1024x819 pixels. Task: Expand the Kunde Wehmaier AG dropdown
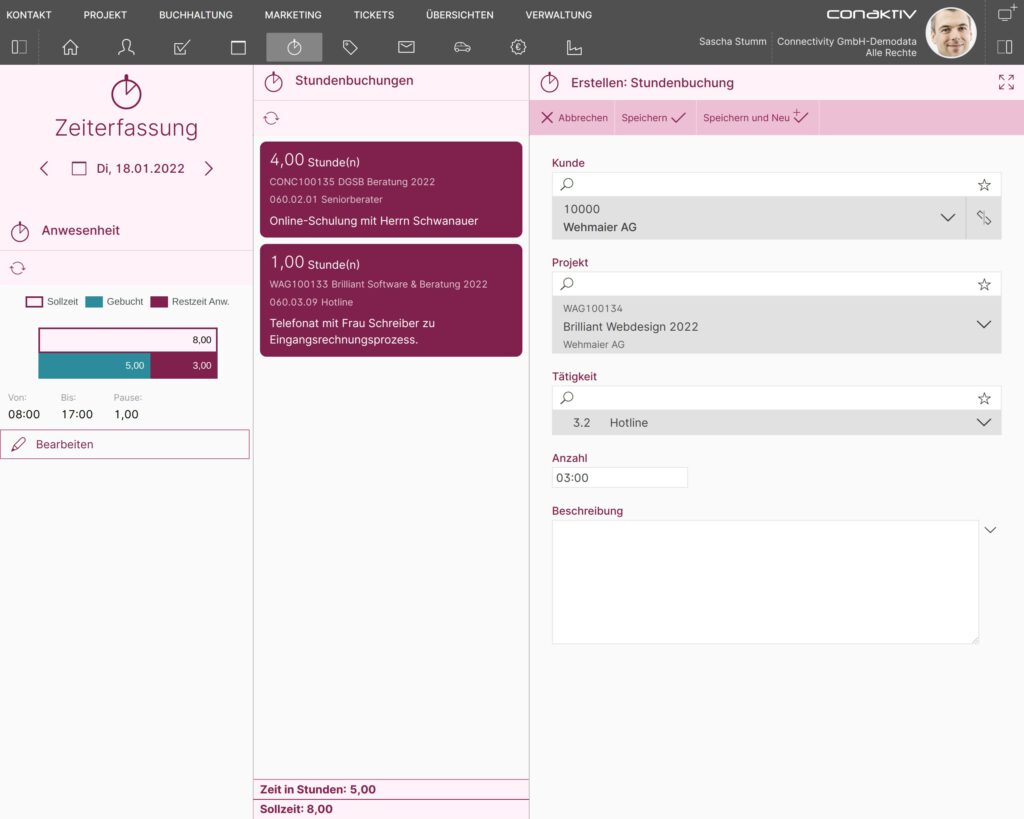coord(948,217)
